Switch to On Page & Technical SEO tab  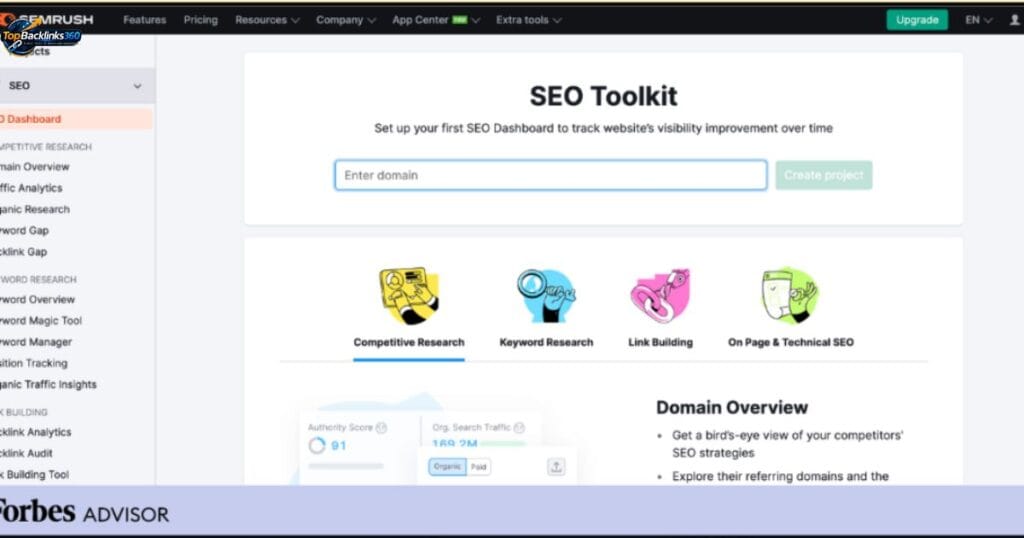[790, 342]
